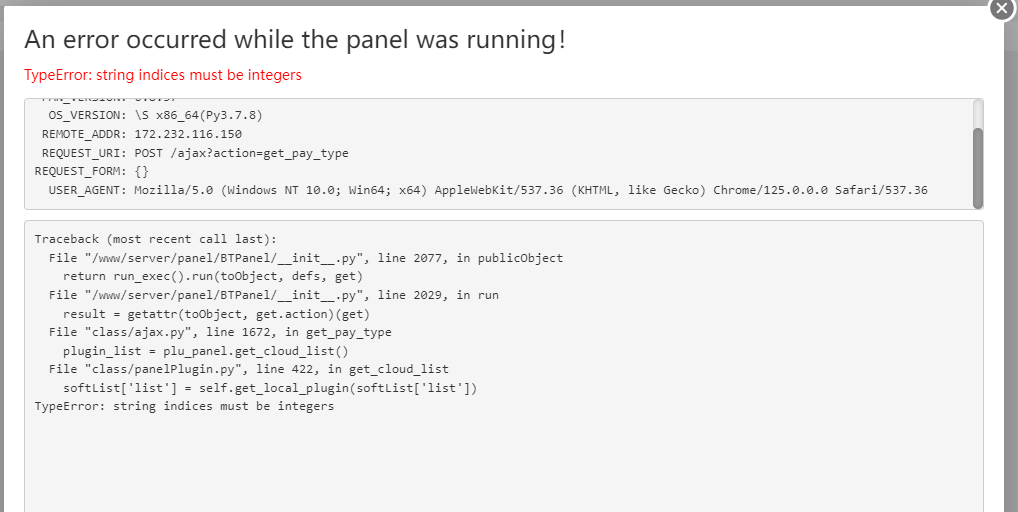Click the USER_AGENT Mozilla string
This screenshot has height=512, width=1018.
(531, 190)
